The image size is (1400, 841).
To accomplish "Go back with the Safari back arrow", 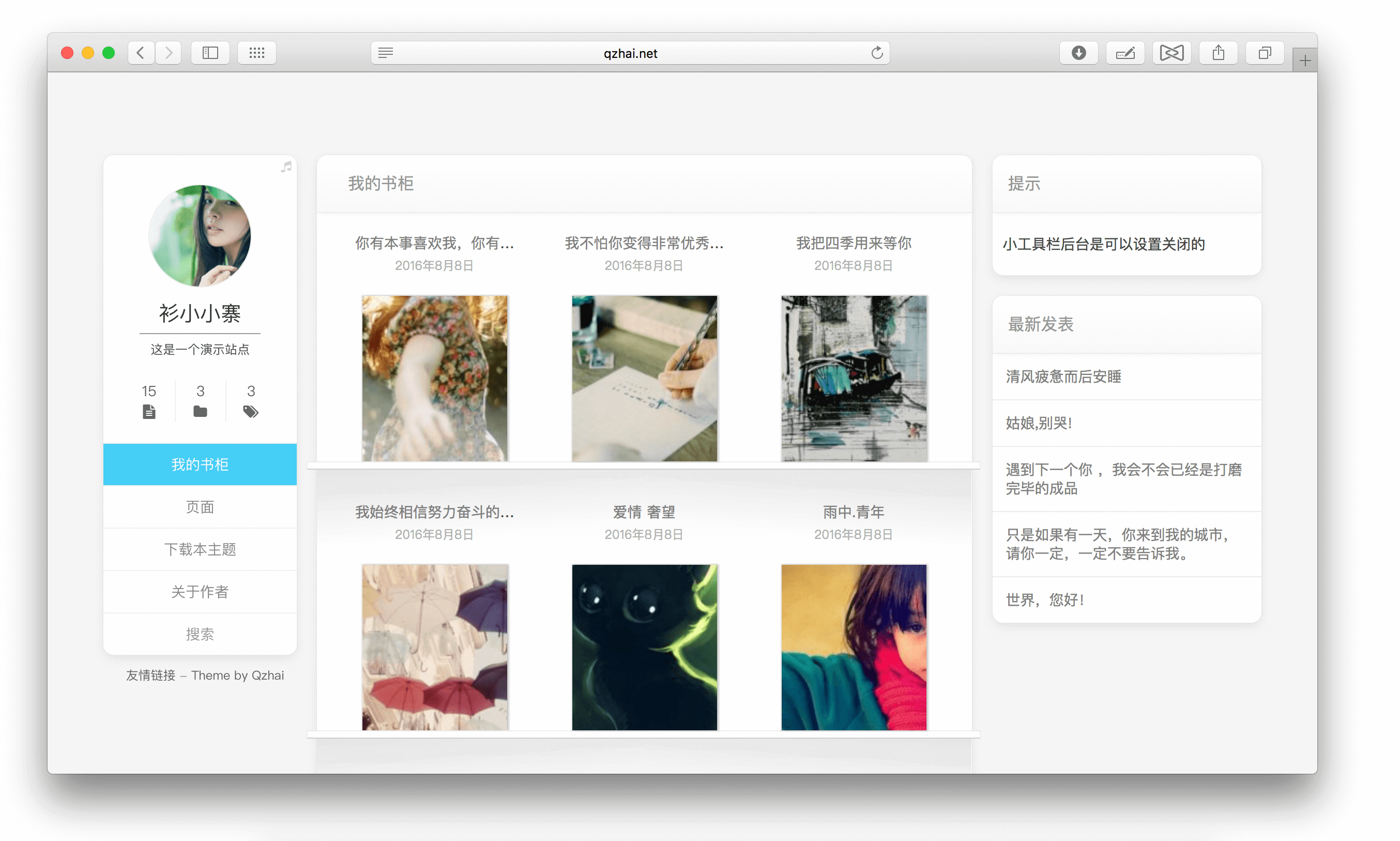I will click(x=141, y=53).
